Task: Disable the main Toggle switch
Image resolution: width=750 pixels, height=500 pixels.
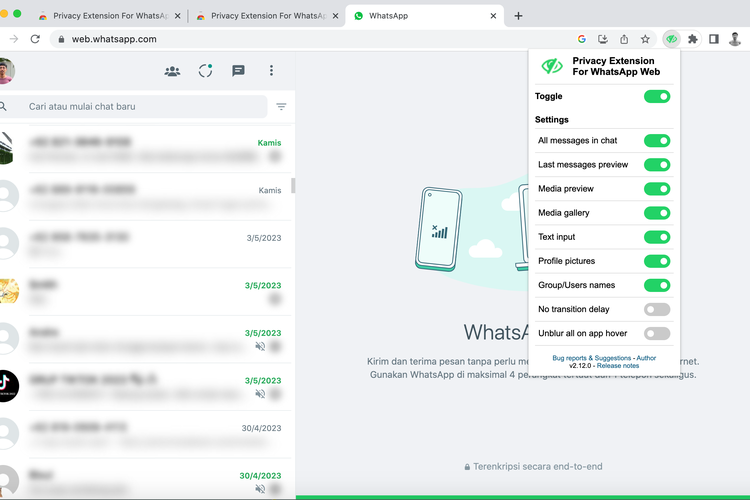Action: point(656,96)
